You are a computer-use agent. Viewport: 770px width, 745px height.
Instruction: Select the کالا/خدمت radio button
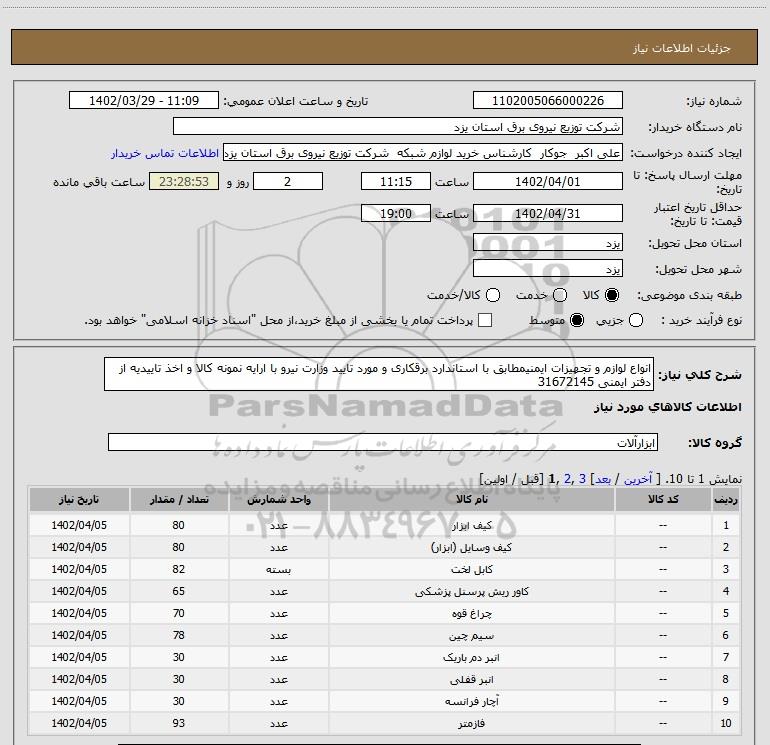[x=493, y=295]
